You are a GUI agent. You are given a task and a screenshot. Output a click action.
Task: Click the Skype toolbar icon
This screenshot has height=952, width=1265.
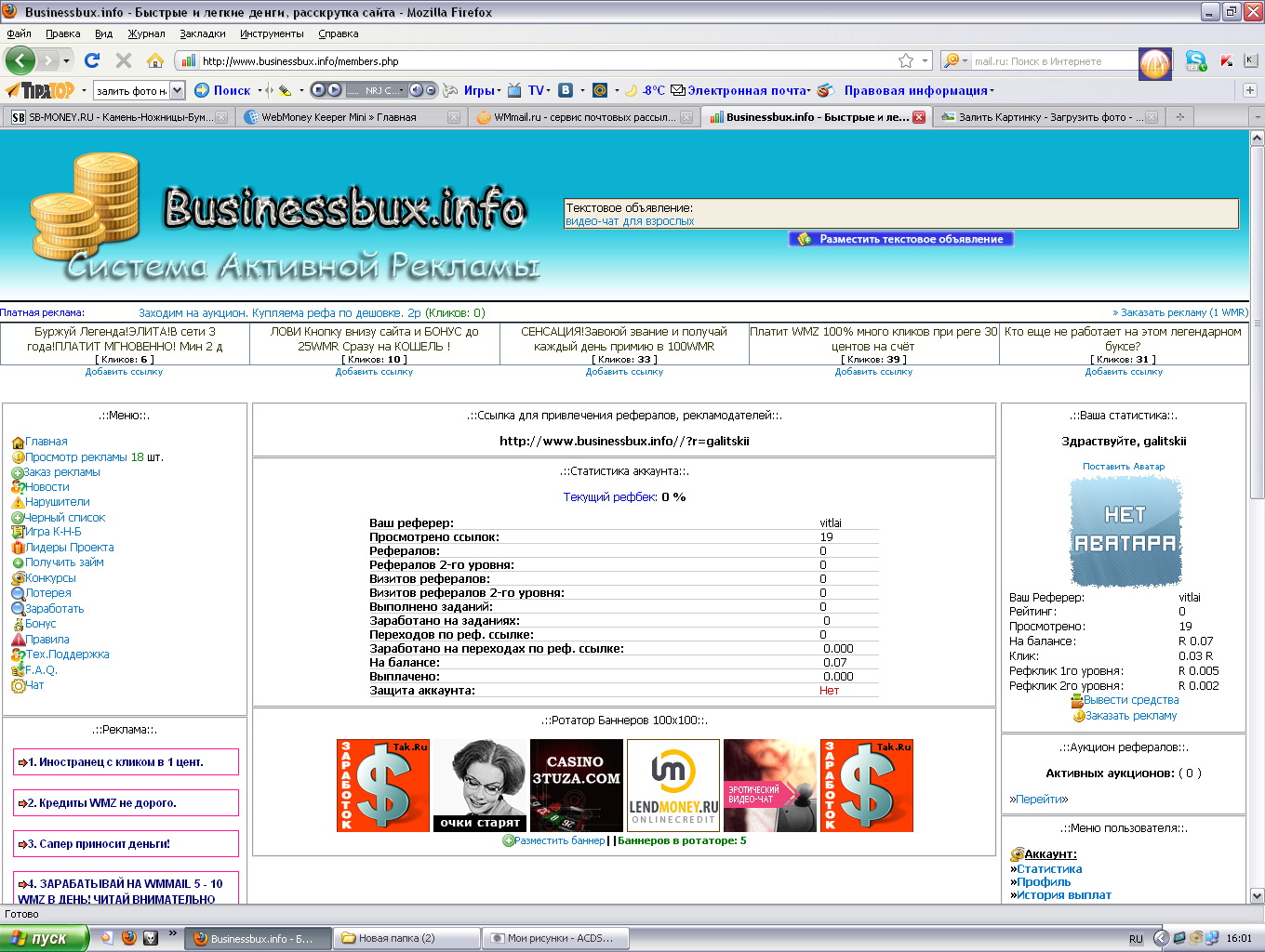pyautogui.click(x=1195, y=61)
